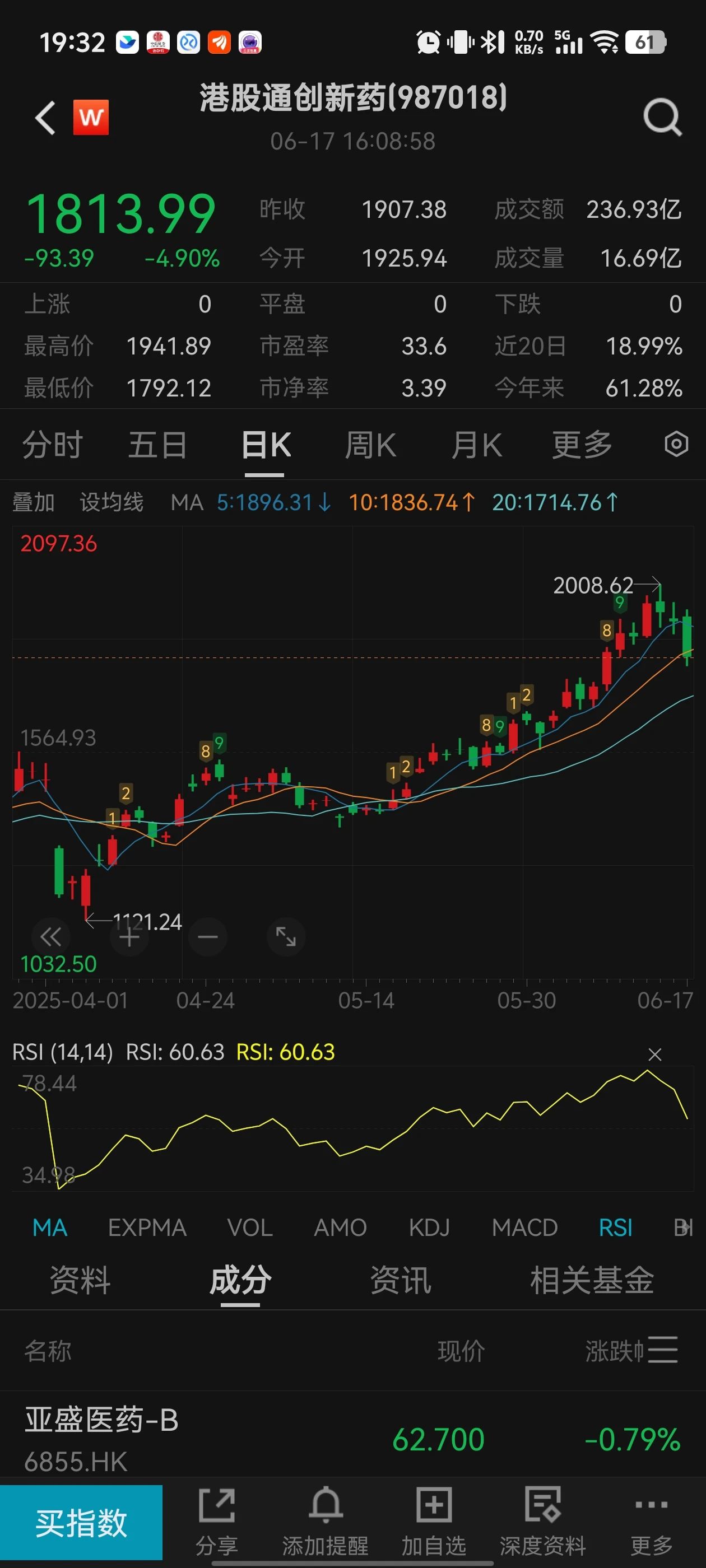Switch to 五日 chart tab

(158, 444)
